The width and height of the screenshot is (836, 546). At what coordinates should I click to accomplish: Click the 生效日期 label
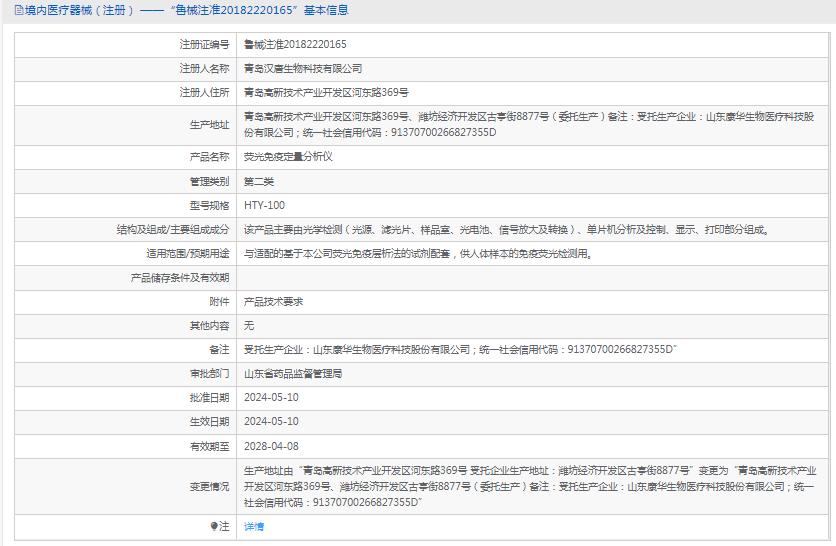(210, 422)
